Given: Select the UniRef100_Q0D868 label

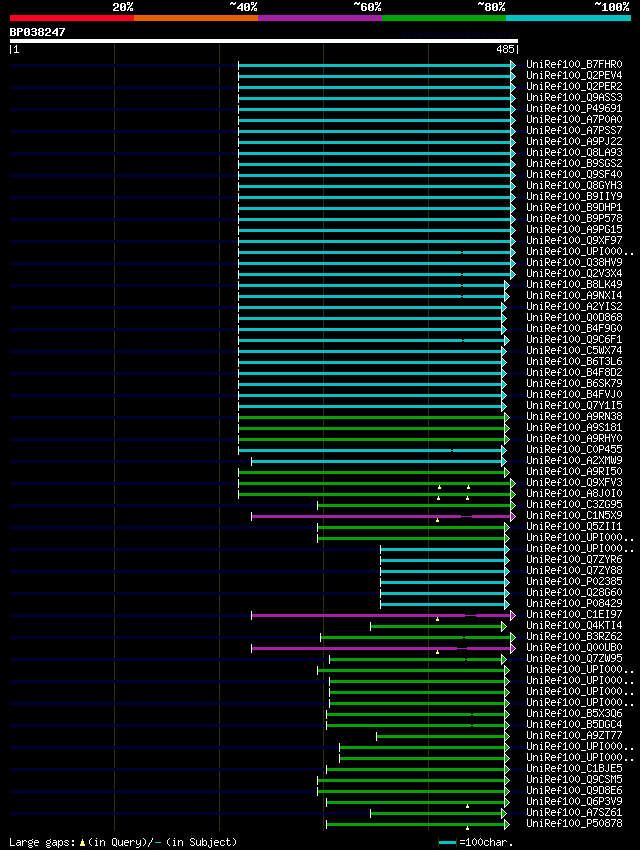Looking at the screenshot, I should pos(574,317).
